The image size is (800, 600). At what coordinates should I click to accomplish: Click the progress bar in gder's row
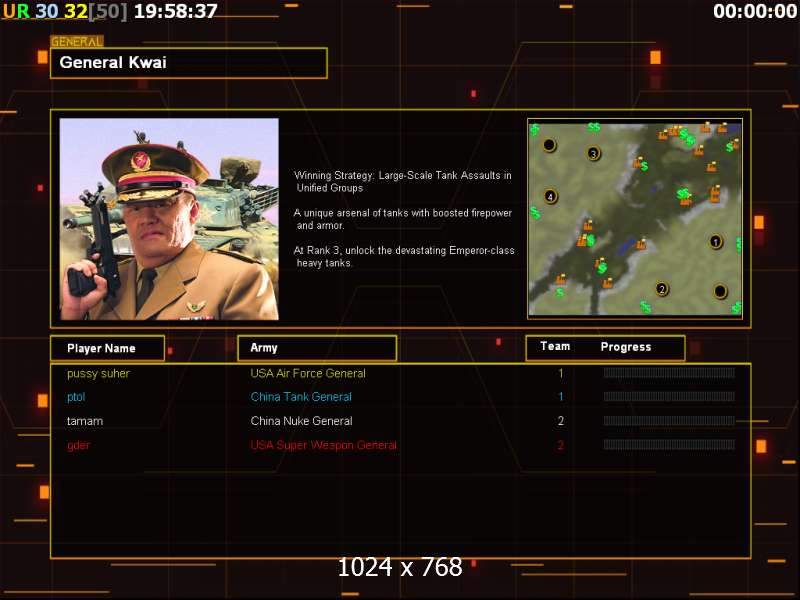point(669,444)
